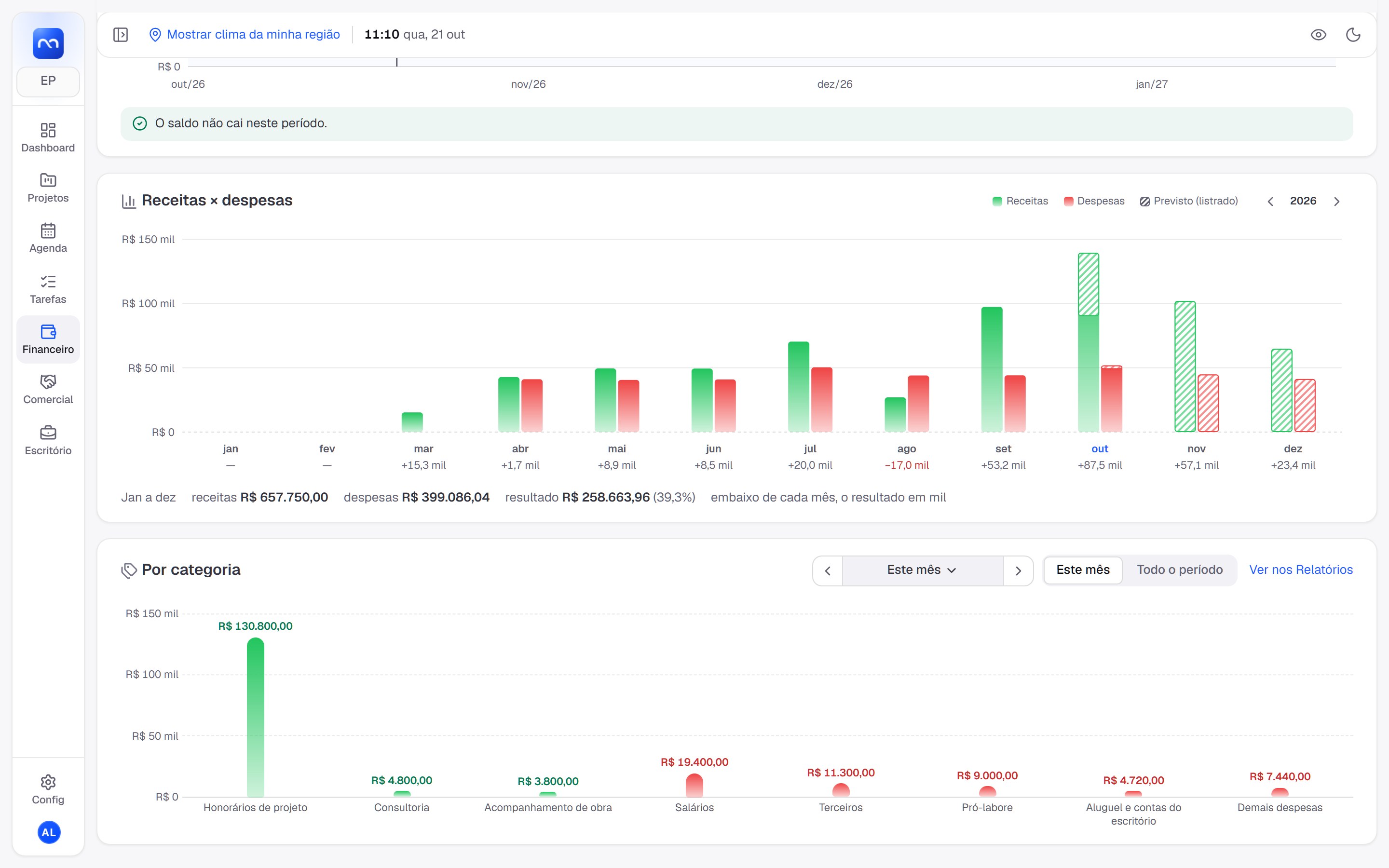Click the Por categoria tag icon

pos(129,570)
